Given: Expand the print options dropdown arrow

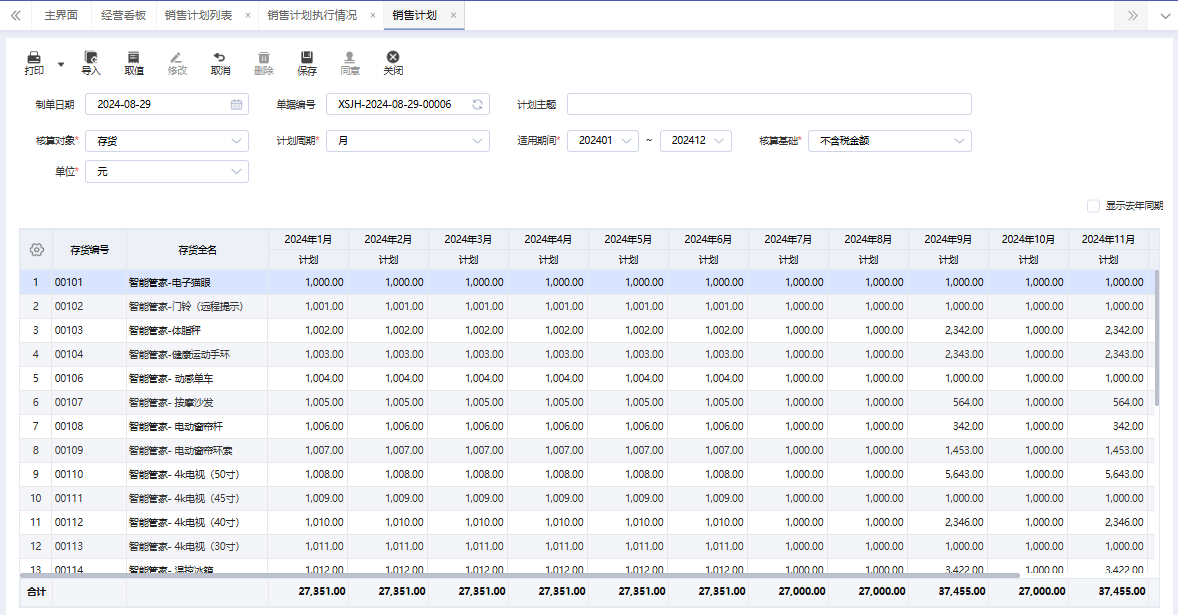Looking at the screenshot, I should click(x=61, y=65).
